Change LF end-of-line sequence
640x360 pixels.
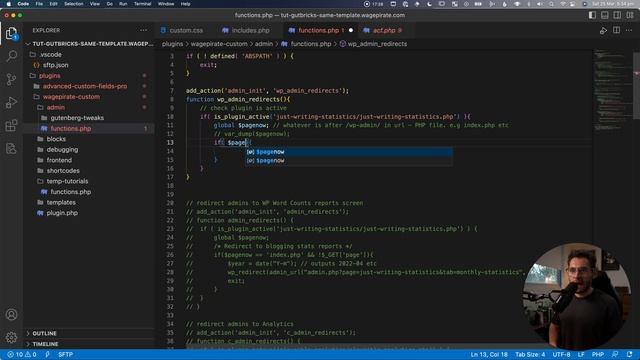pos(581,354)
